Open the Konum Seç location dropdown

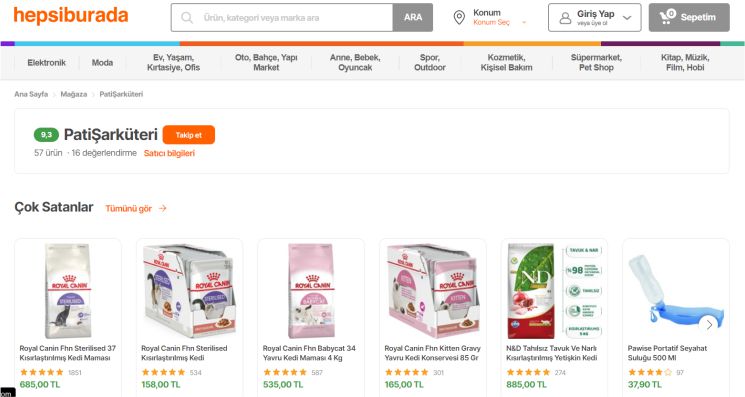[500, 22]
